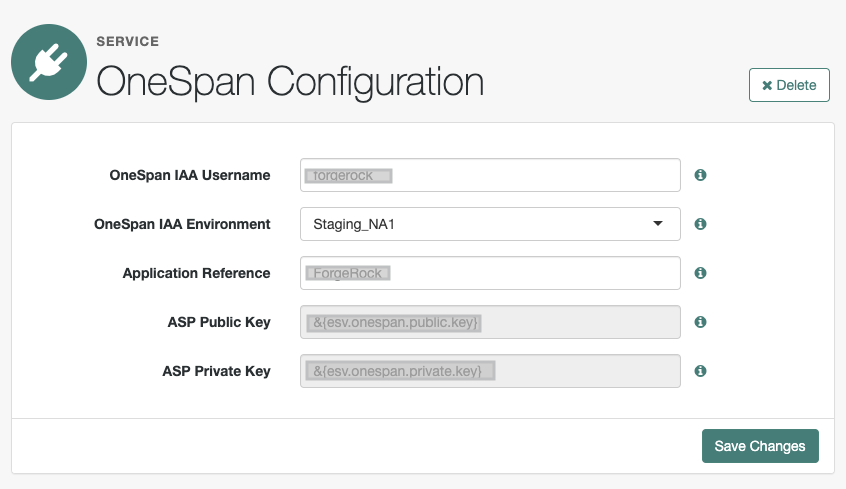
Task: Focus the OneSpan IAA Username field
Action: pyautogui.click(x=490, y=175)
